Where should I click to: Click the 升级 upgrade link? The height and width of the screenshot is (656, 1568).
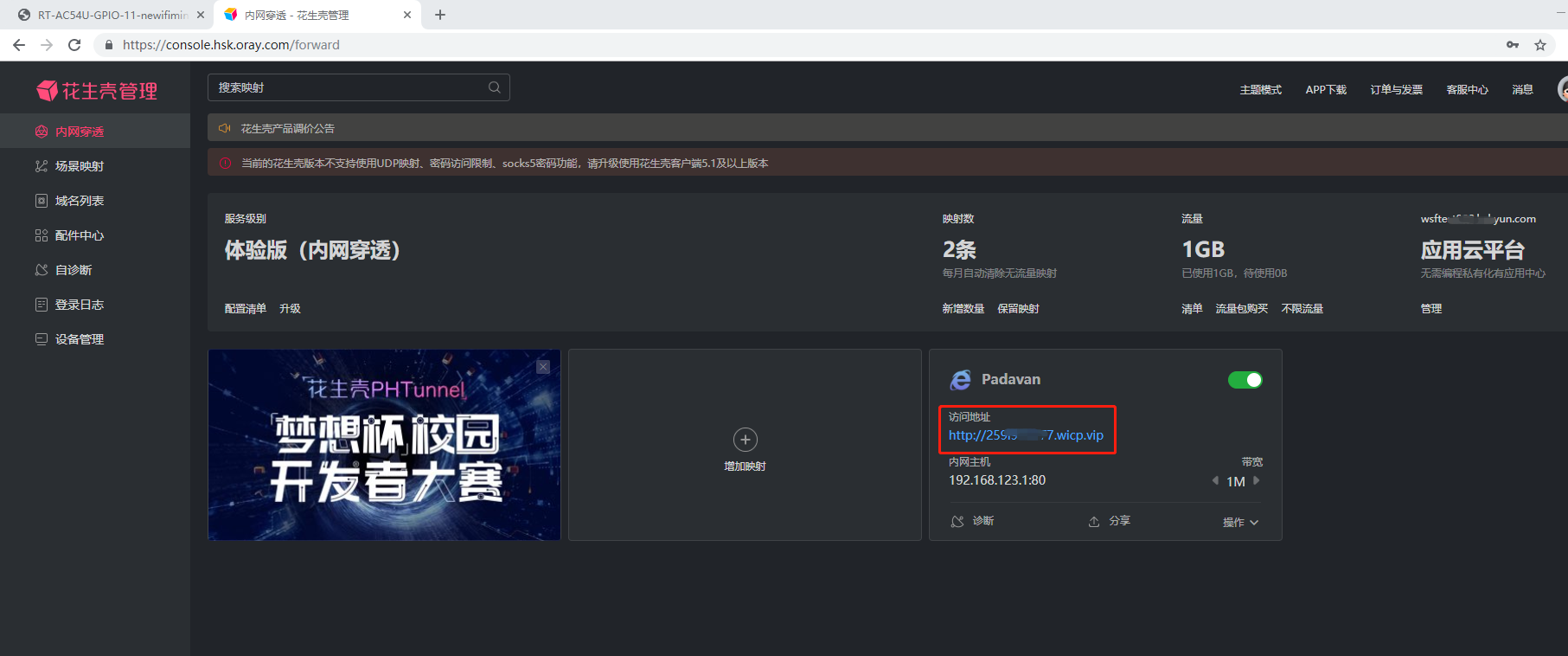click(x=290, y=309)
